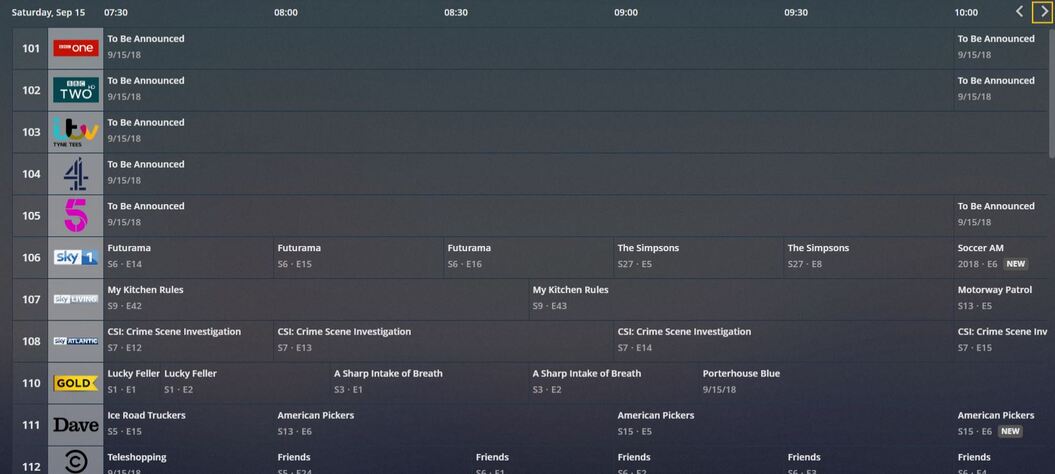The height and width of the screenshot is (474, 1055).
Task: Select the Comedy Central channel logo
Action: pos(76,461)
